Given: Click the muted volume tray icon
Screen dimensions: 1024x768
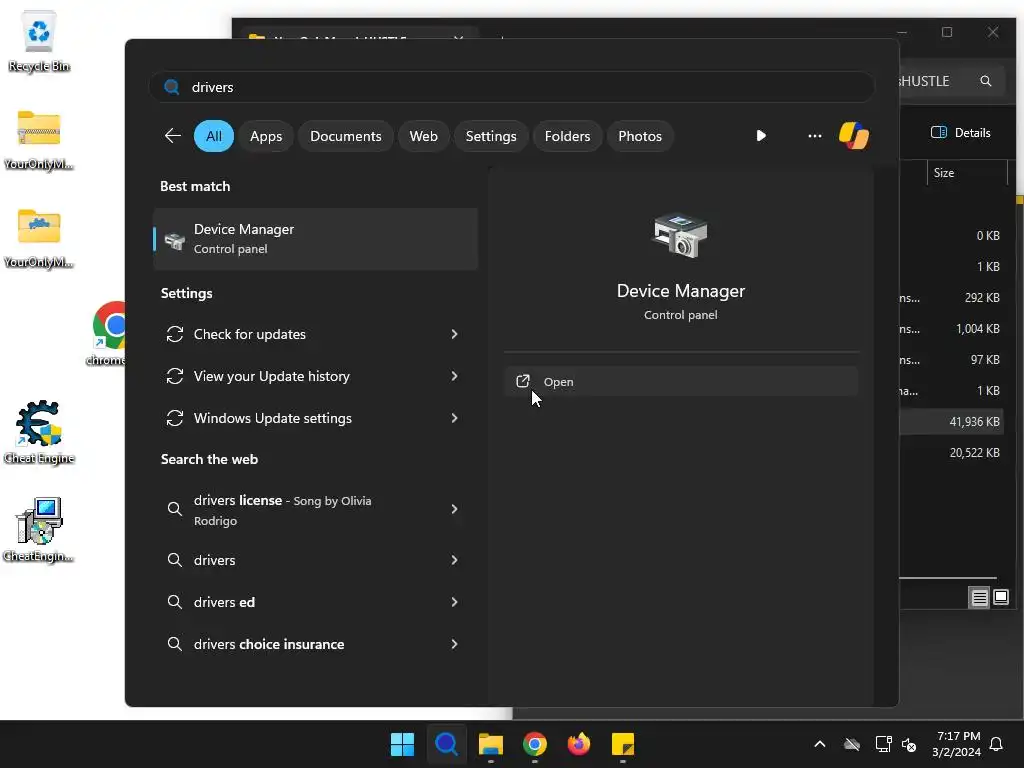Looking at the screenshot, I should click(908, 744).
